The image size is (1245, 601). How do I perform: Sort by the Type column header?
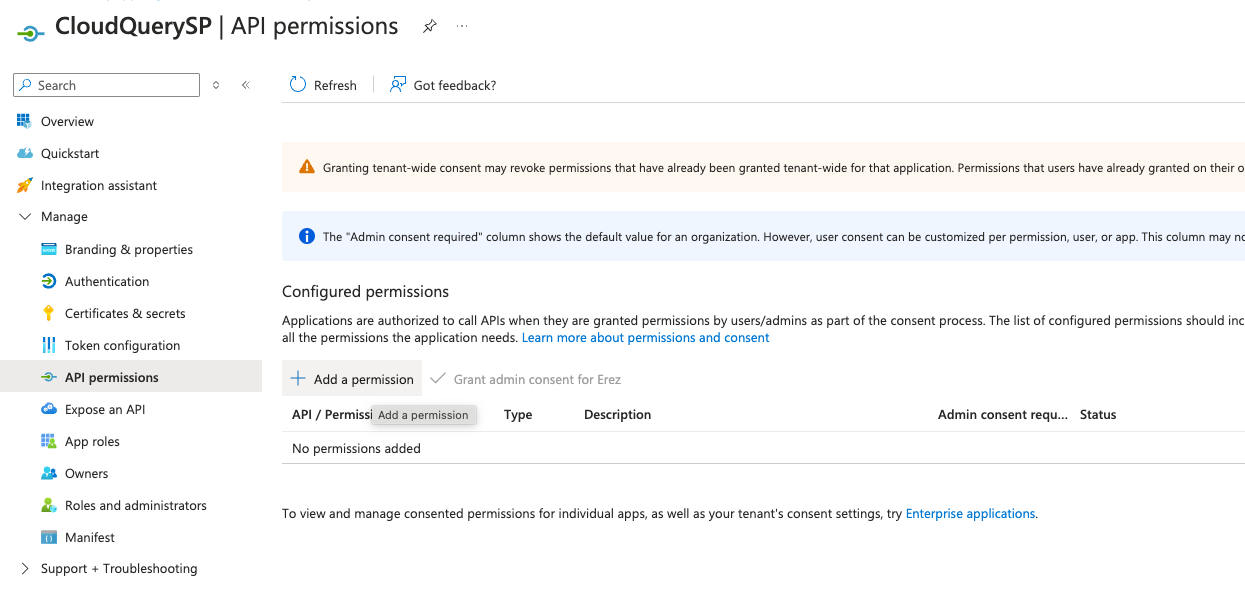pos(518,414)
